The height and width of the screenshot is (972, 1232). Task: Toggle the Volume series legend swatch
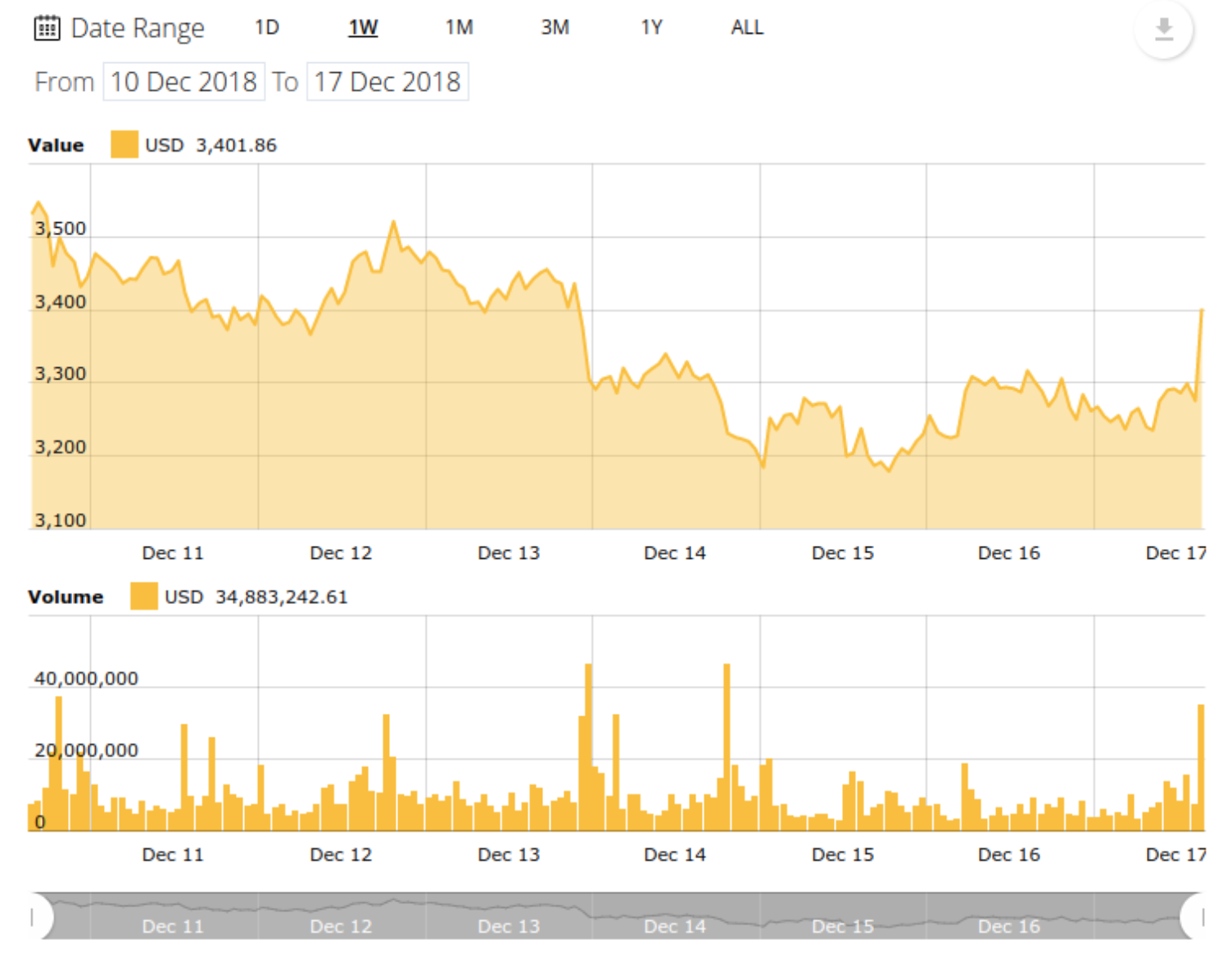(x=143, y=597)
